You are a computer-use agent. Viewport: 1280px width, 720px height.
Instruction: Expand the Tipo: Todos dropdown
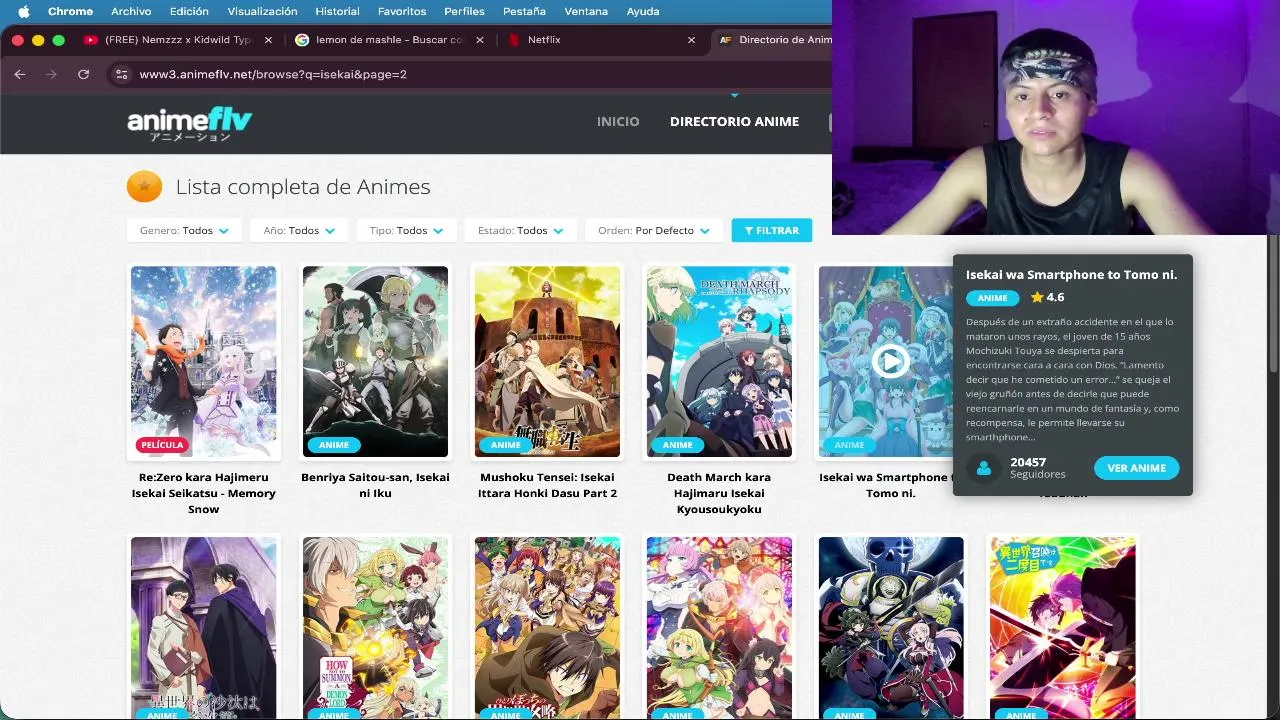[x=406, y=230]
